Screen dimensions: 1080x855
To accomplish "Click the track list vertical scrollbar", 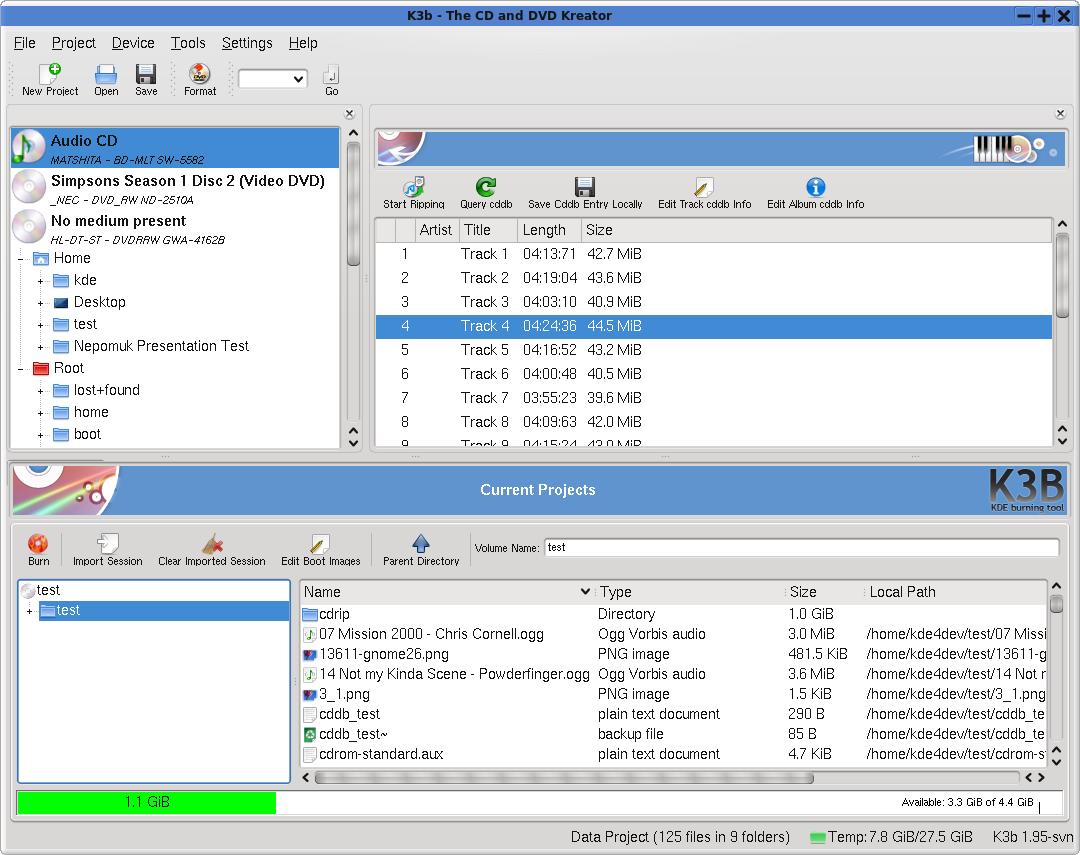I will [1062, 276].
